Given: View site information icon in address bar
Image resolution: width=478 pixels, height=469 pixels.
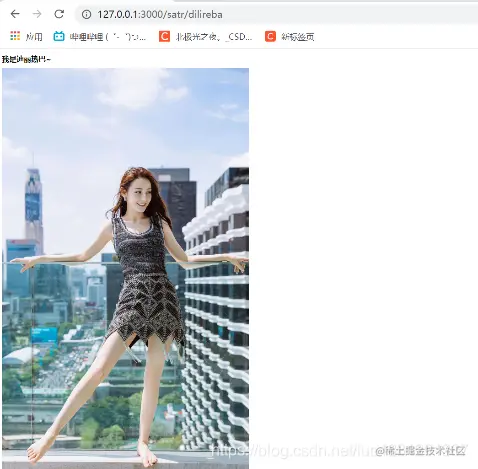Looking at the screenshot, I should pos(86,14).
